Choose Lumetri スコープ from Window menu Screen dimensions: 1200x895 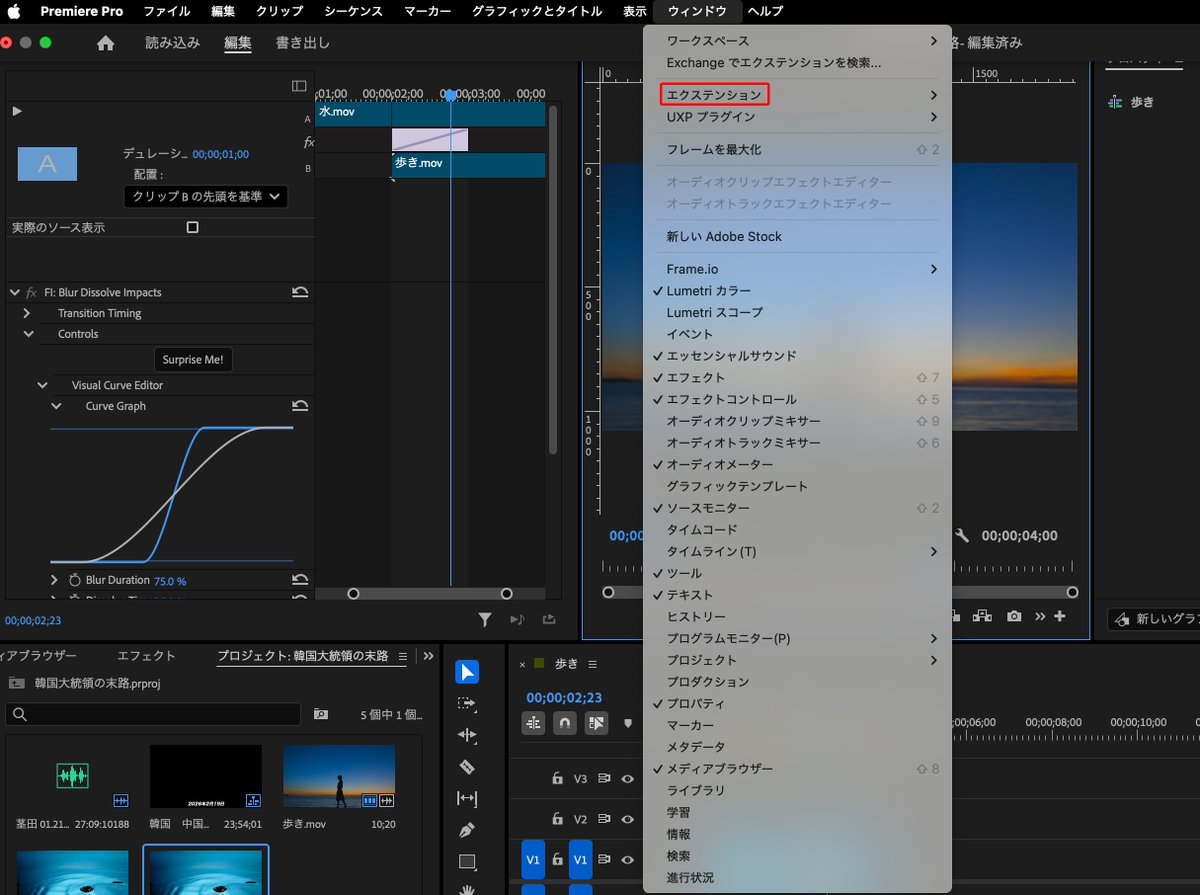[797, 312]
